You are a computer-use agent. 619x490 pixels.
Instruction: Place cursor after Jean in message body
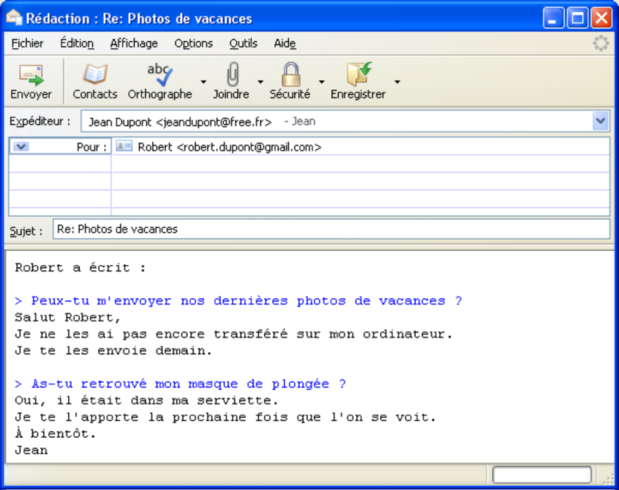[49, 450]
